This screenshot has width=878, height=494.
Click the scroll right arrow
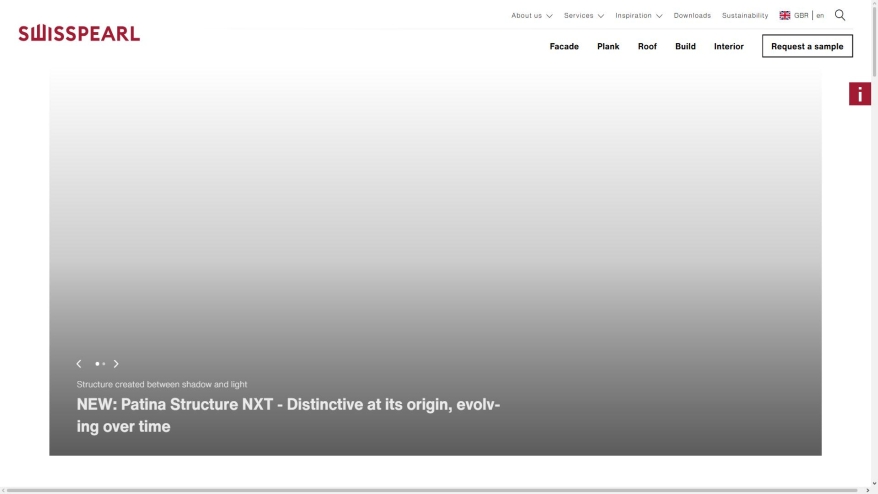[867, 491]
